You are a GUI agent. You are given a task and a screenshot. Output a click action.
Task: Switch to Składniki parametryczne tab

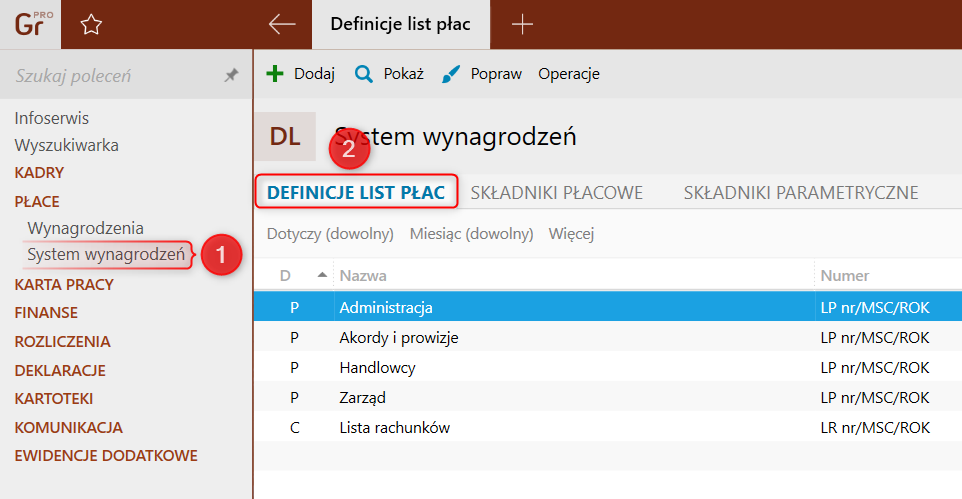800,192
